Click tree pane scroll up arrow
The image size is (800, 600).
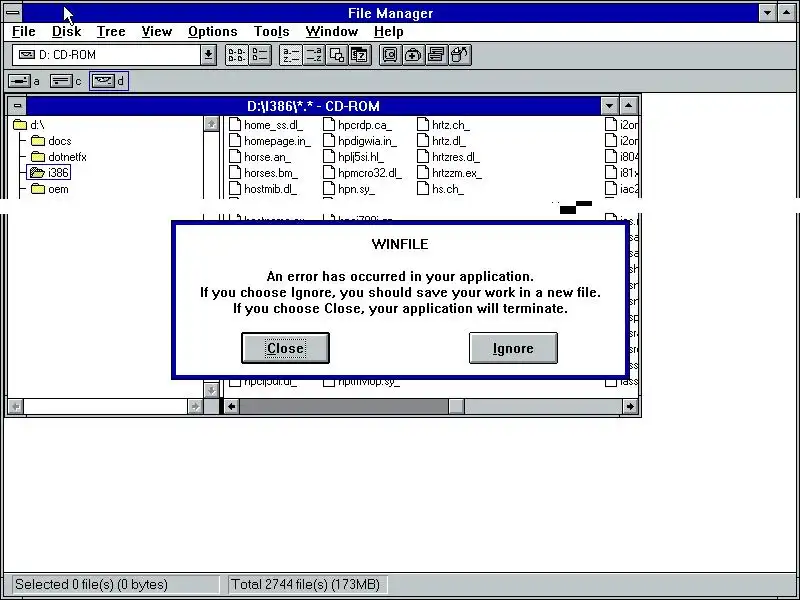[211, 124]
